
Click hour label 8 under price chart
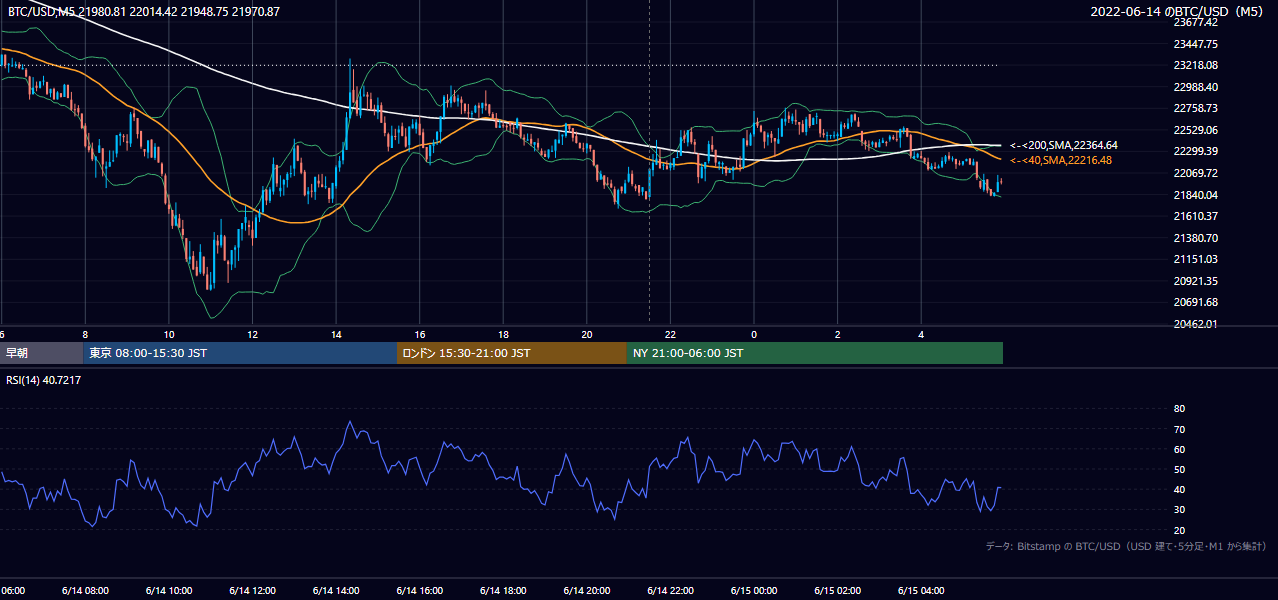[x=85, y=335]
